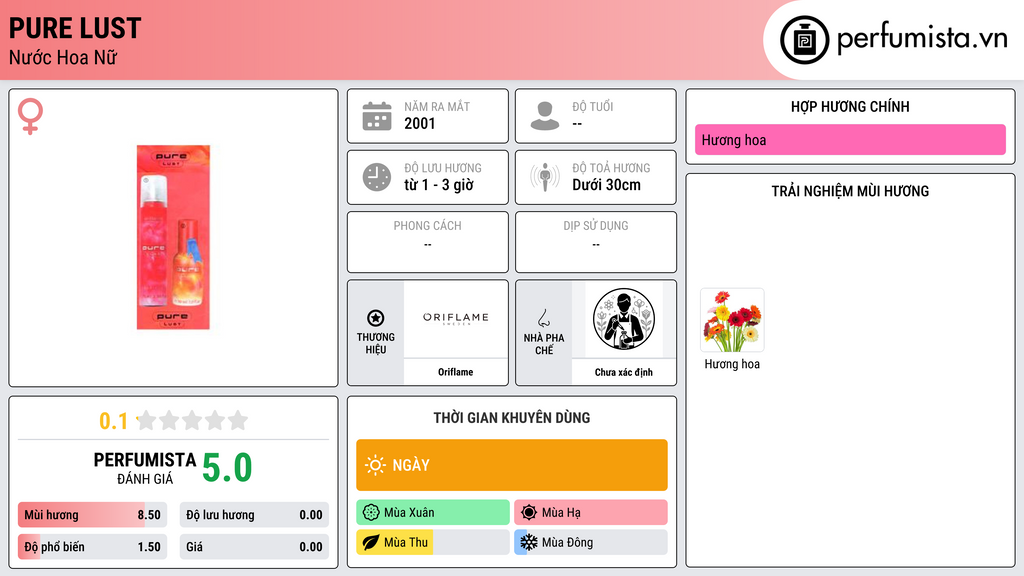
Task: Click the Thời gian khuyên dùng heading
Action: tap(511, 418)
